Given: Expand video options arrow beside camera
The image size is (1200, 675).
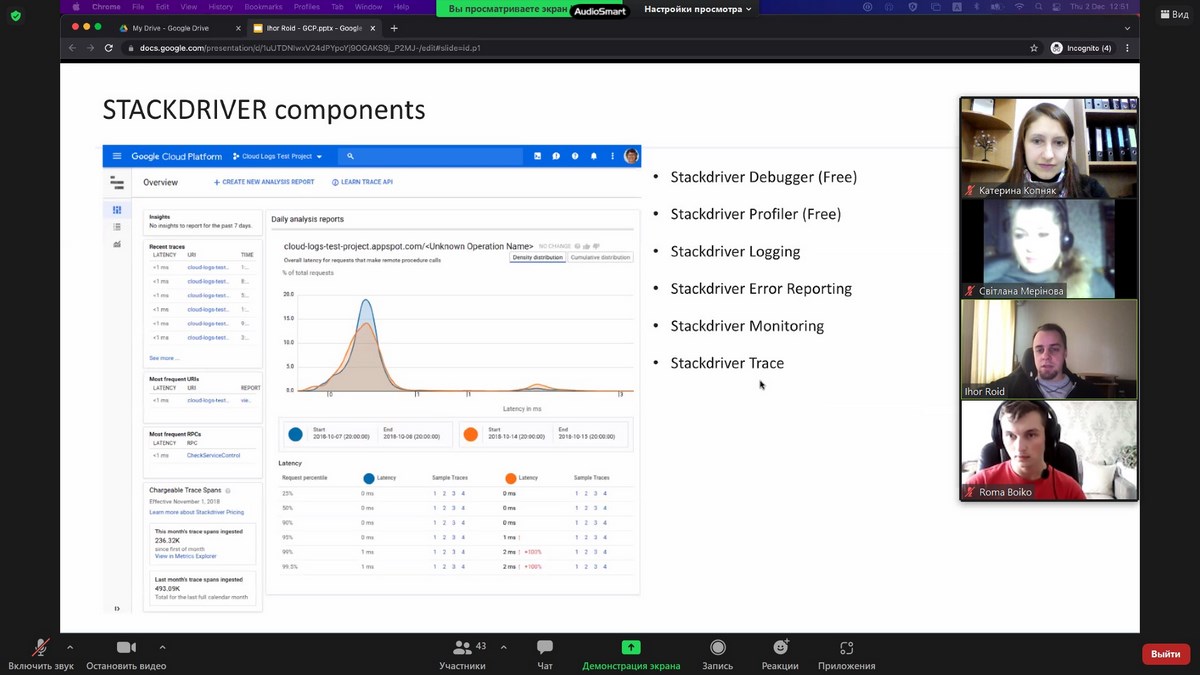Looking at the screenshot, I should coord(162,647).
